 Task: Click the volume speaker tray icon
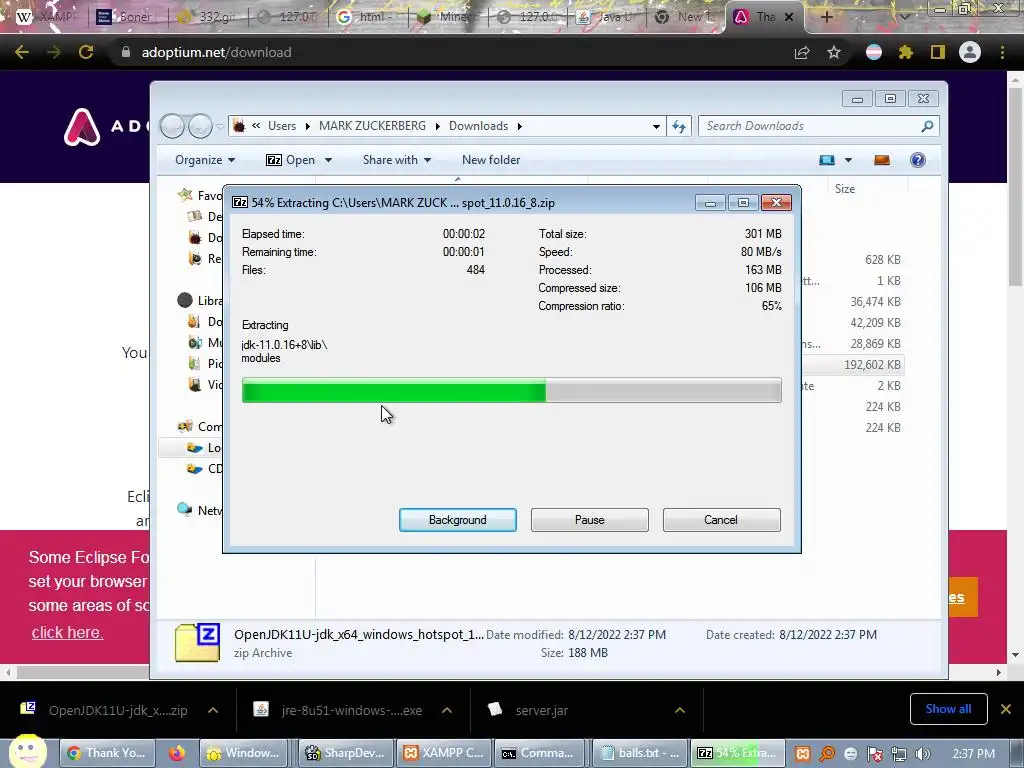(x=922, y=754)
